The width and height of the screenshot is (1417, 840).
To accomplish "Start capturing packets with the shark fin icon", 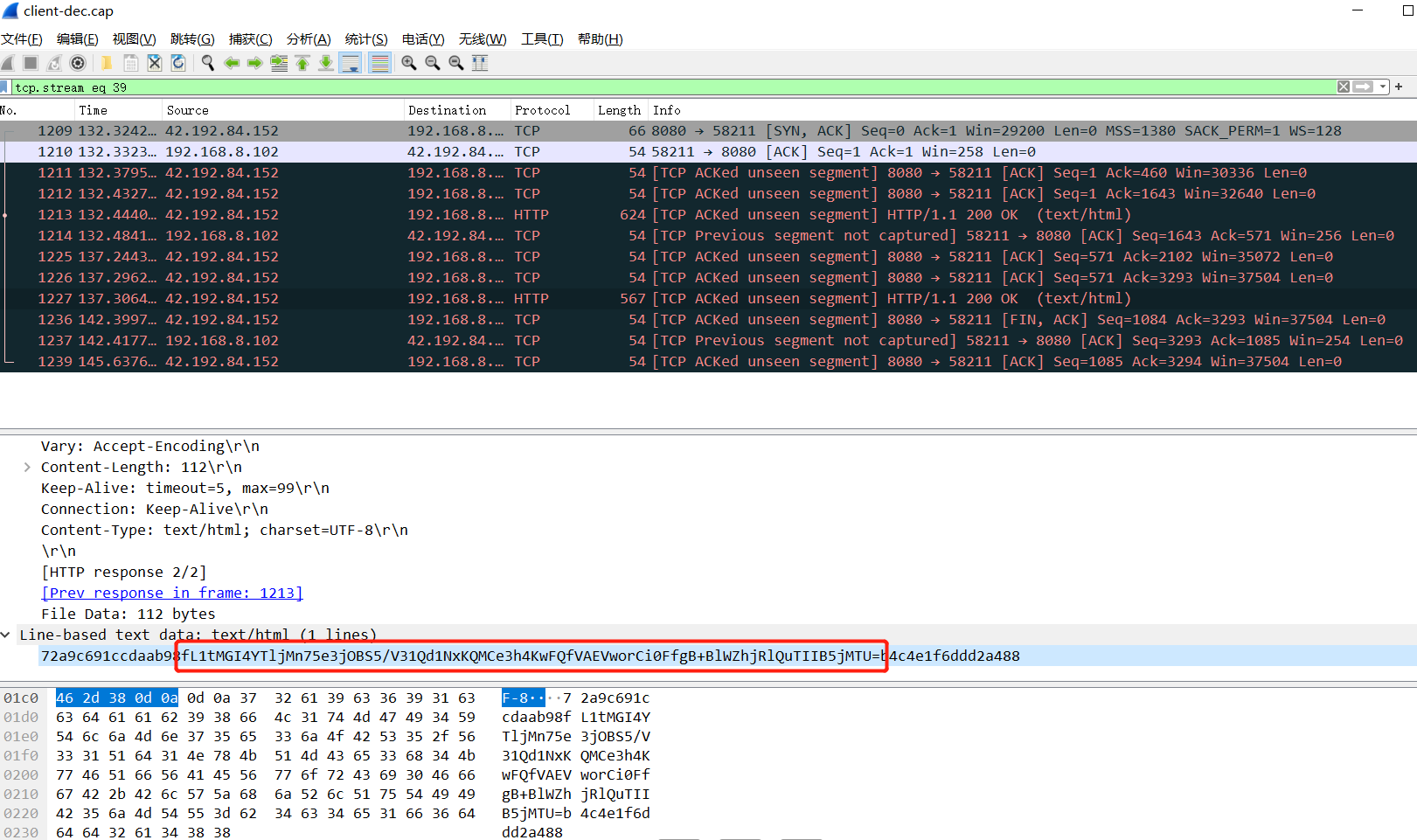I will click(8, 63).
